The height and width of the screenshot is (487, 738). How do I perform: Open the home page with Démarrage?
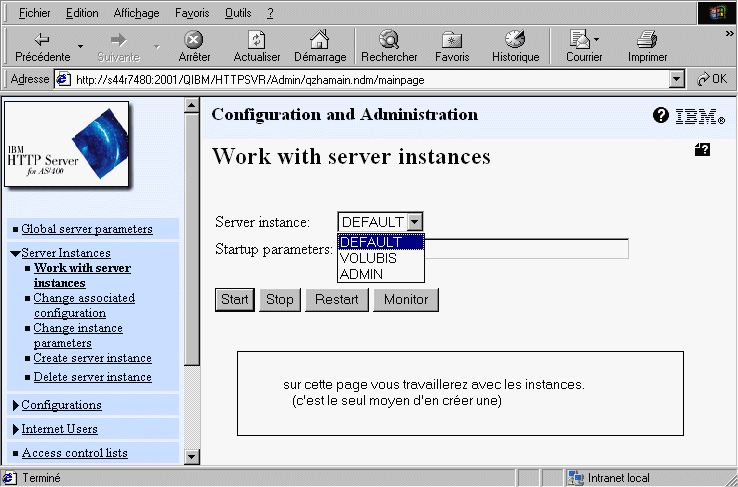pyautogui.click(x=320, y=47)
